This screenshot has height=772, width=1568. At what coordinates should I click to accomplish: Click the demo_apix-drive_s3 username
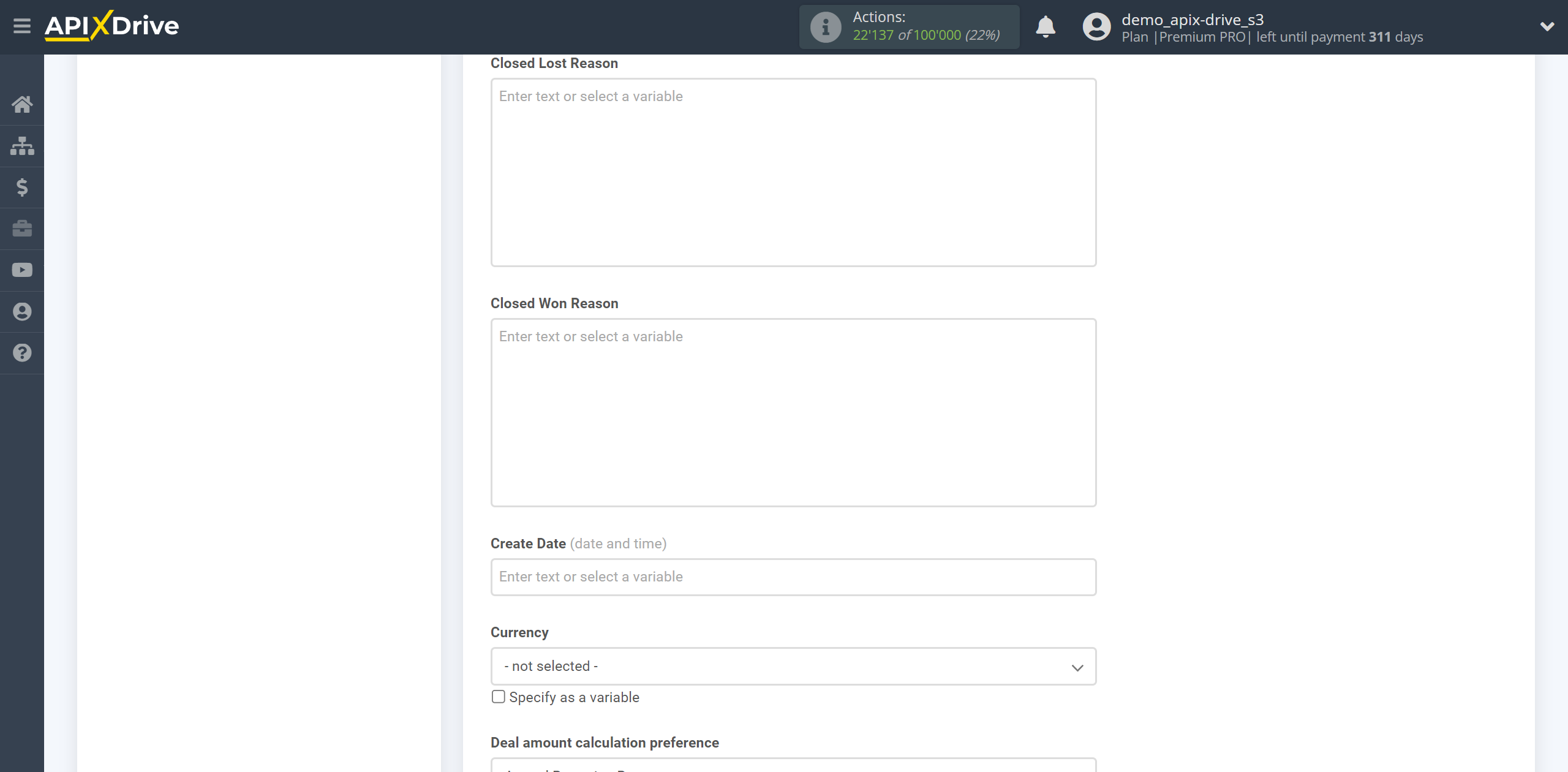(x=1193, y=20)
